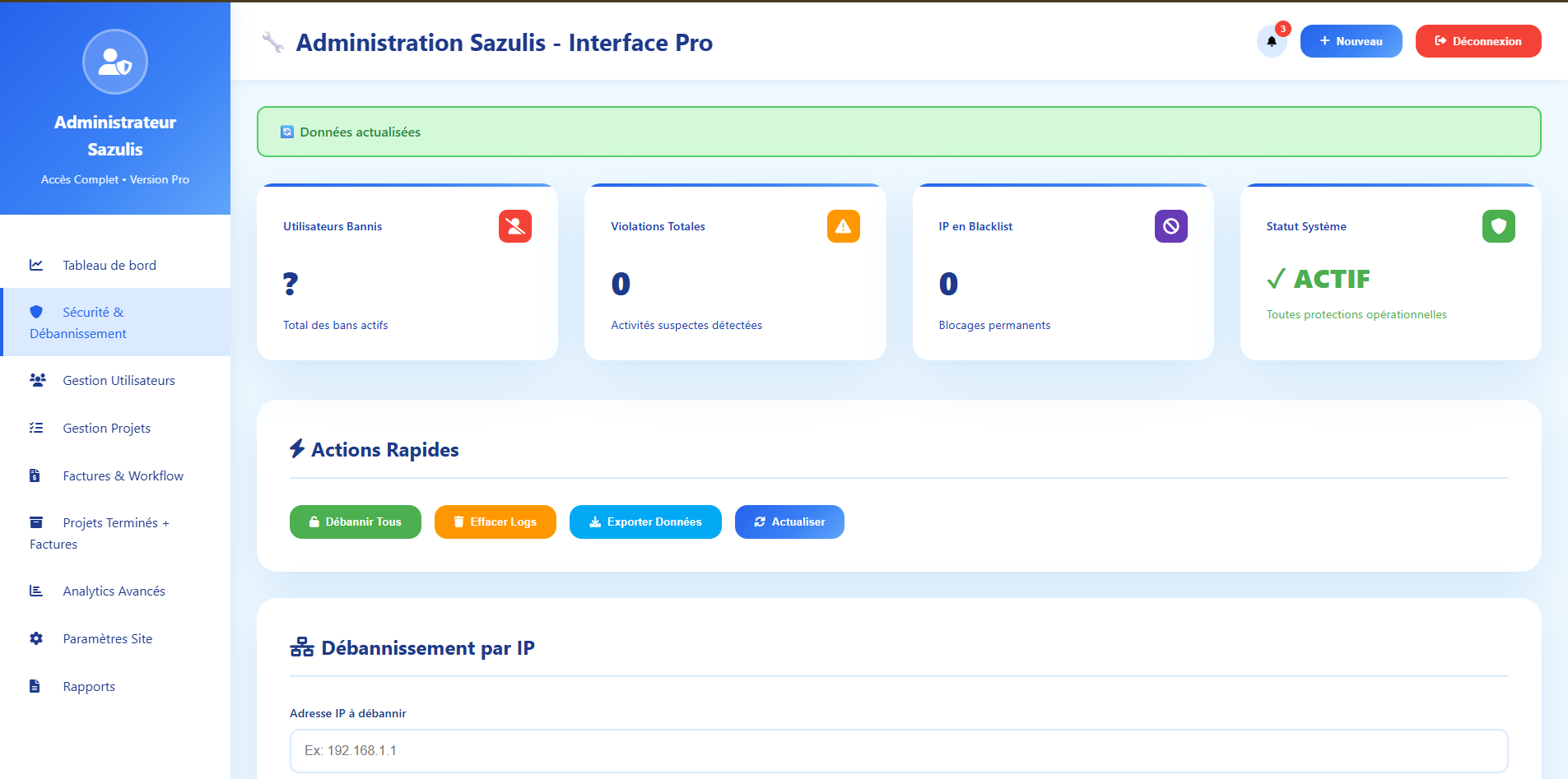Click the green system status shield icon
This screenshot has height=779, width=1568.
click(x=1498, y=226)
